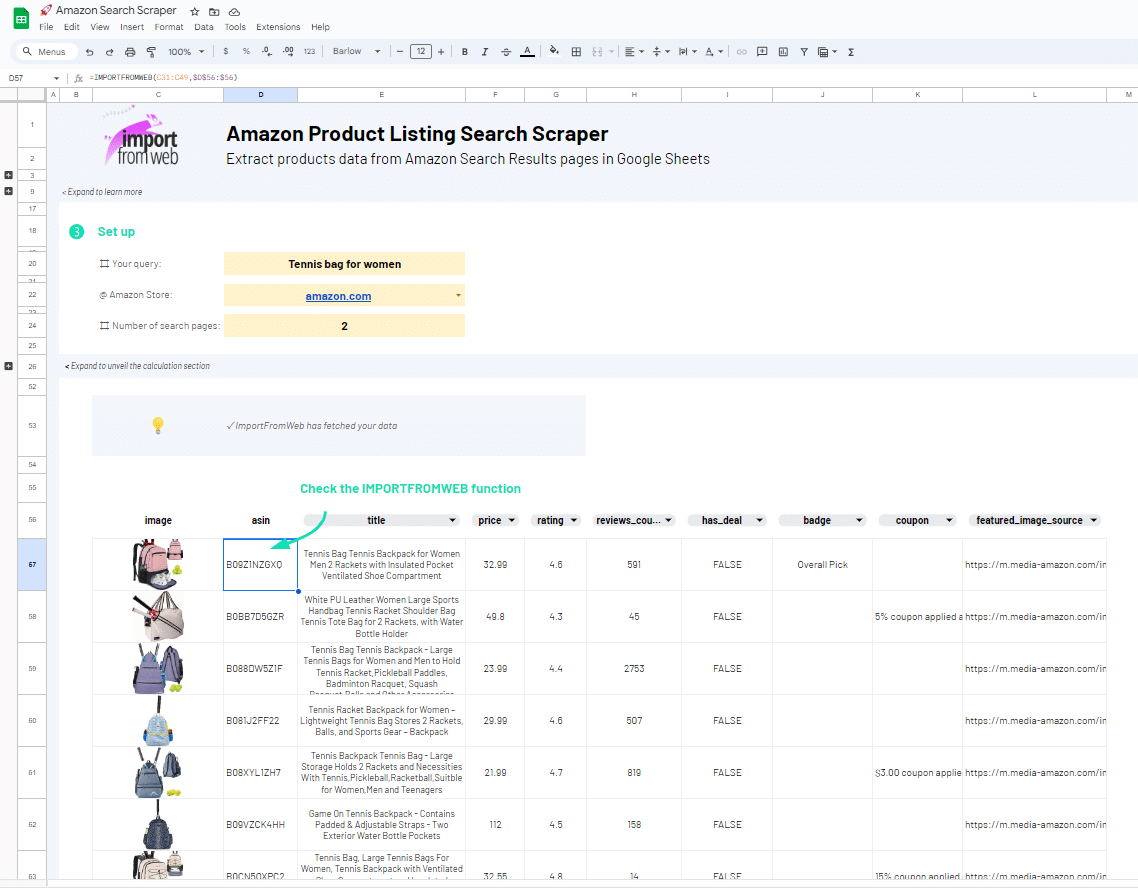
Task: Click the Insert chart icon
Action: (x=783, y=52)
